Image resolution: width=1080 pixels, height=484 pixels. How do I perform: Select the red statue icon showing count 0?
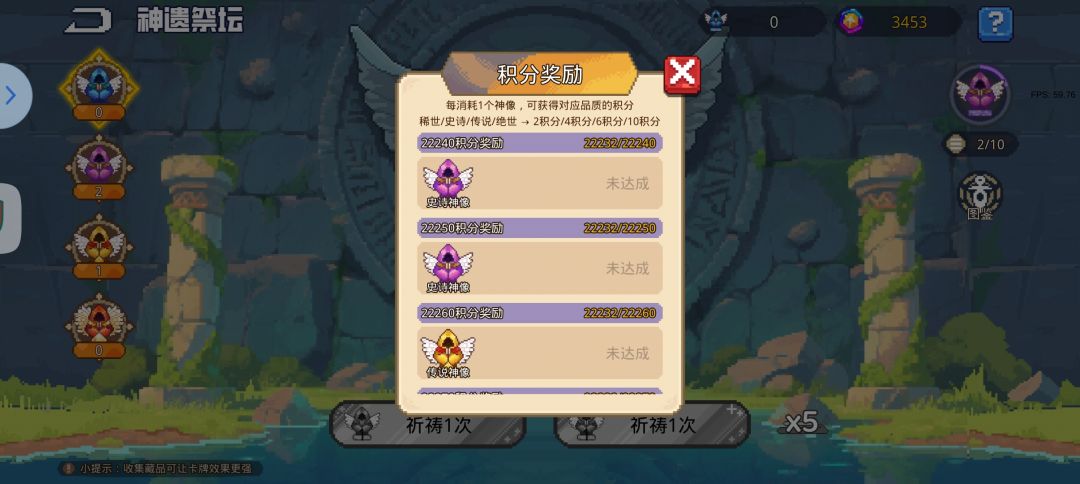[99, 327]
